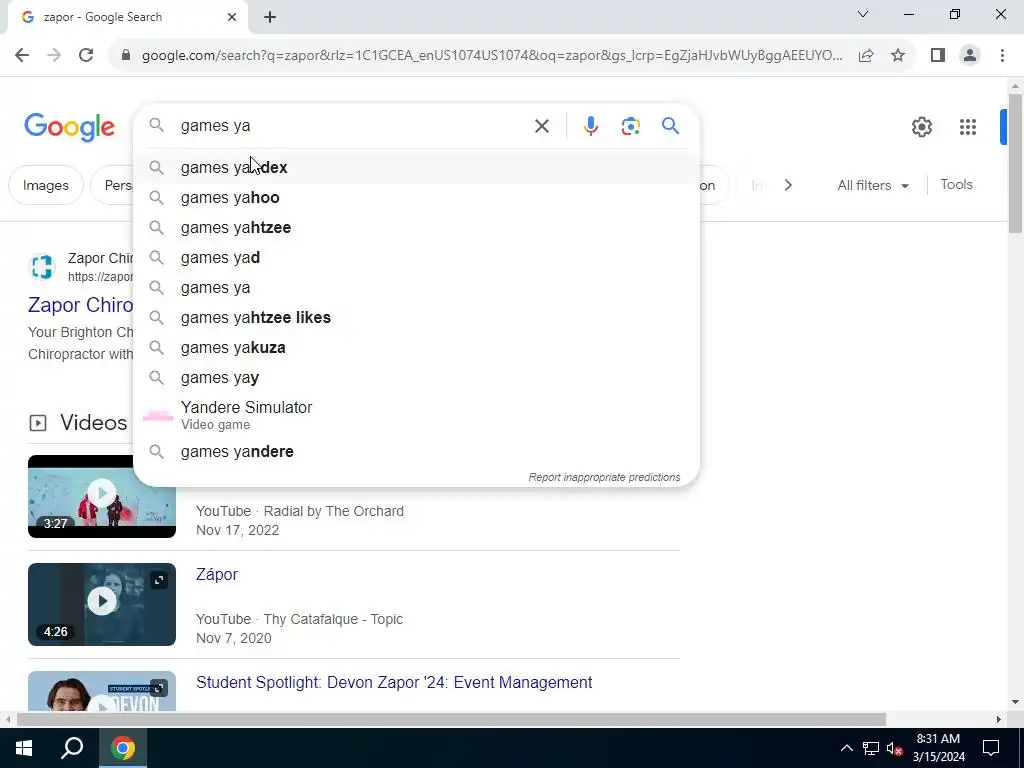Click the Google logo

[x=69, y=127]
